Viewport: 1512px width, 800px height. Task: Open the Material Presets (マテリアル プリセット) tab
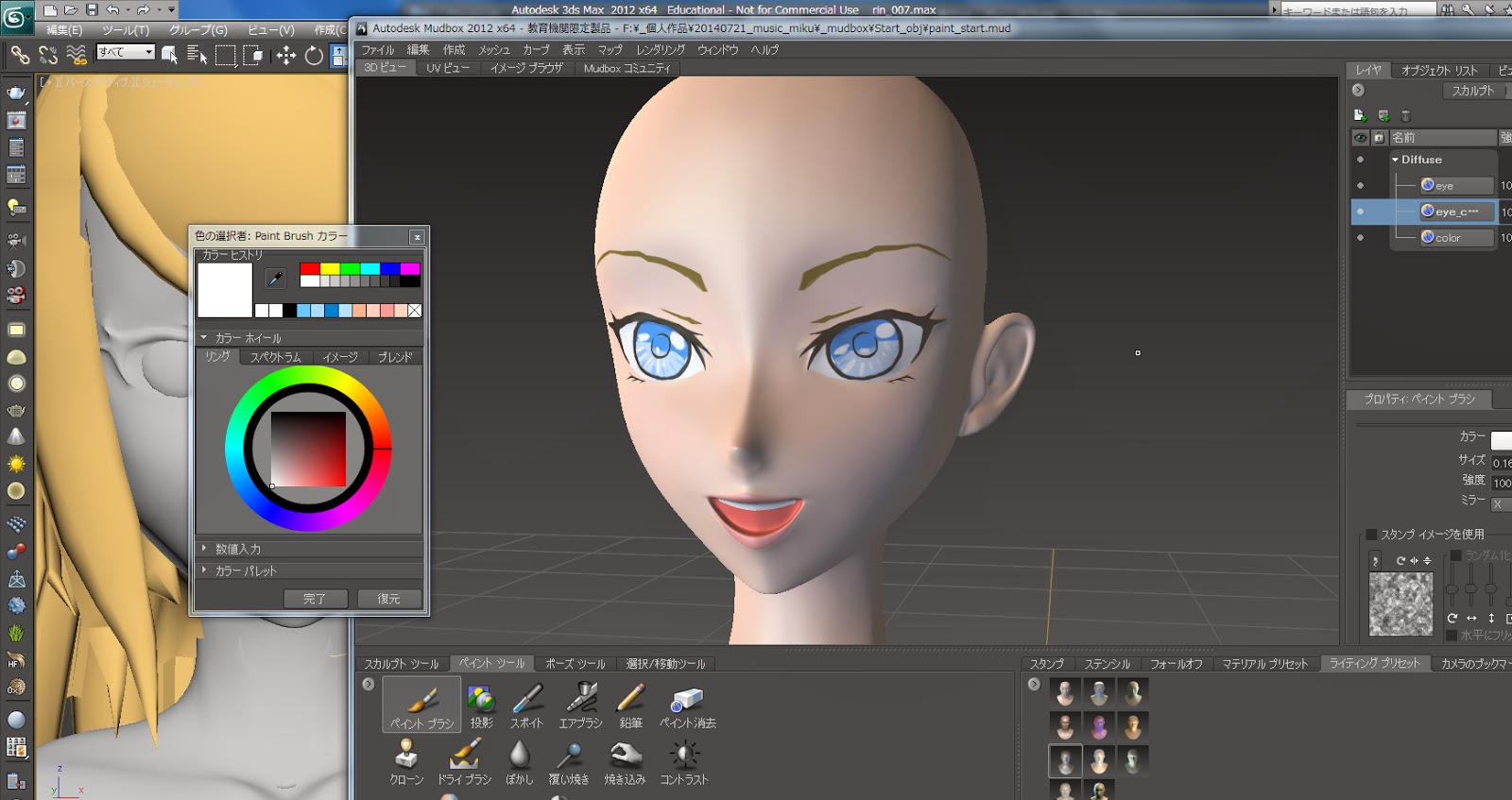[1264, 664]
